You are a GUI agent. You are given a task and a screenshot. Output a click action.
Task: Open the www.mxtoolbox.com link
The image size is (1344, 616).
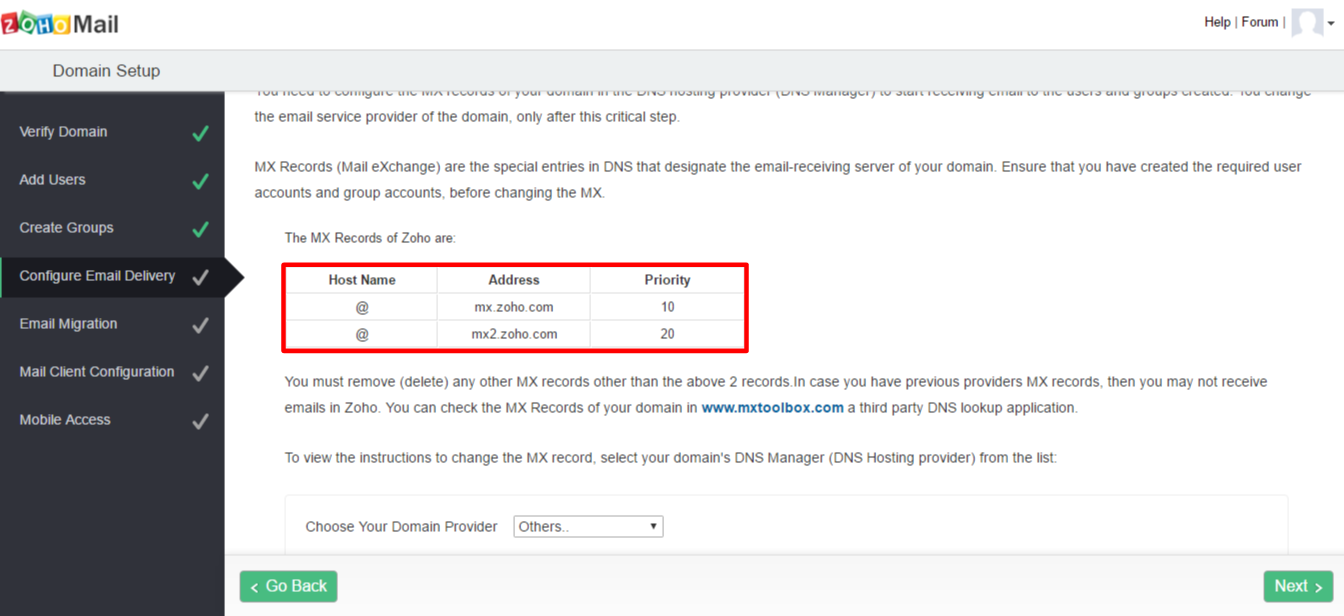click(772, 408)
